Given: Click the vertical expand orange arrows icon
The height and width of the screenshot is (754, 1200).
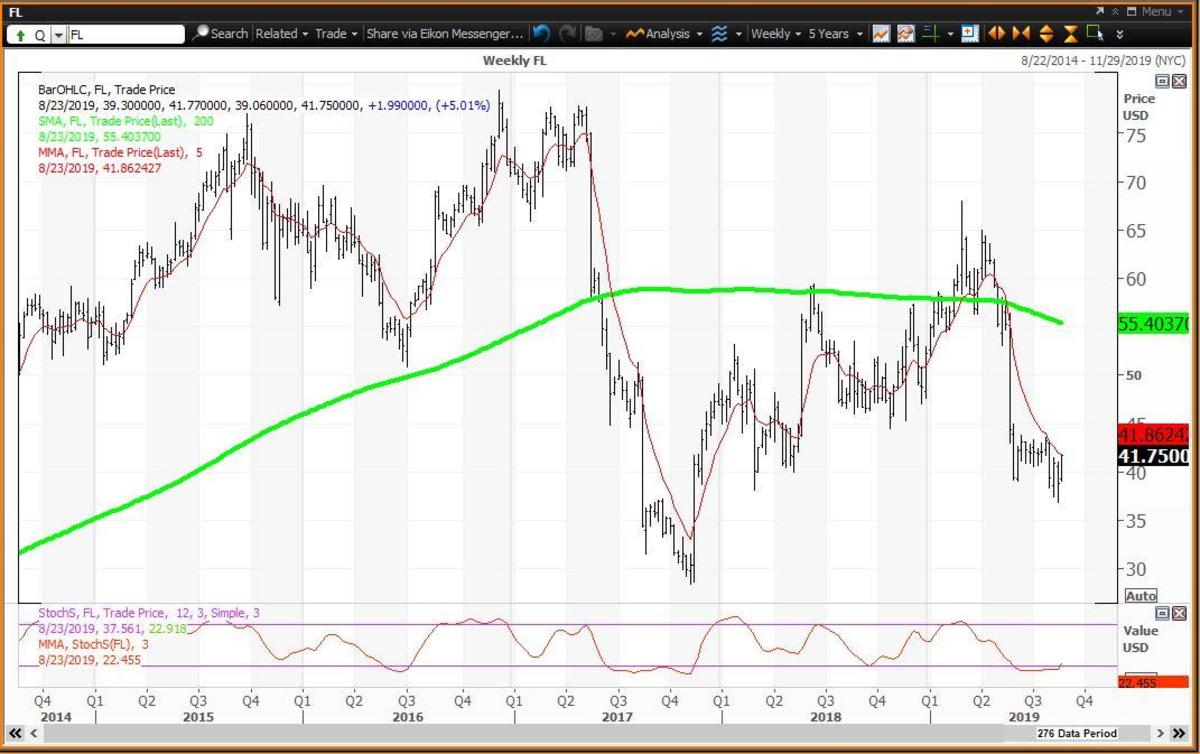Looking at the screenshot, I should [x=1045, y=33].
